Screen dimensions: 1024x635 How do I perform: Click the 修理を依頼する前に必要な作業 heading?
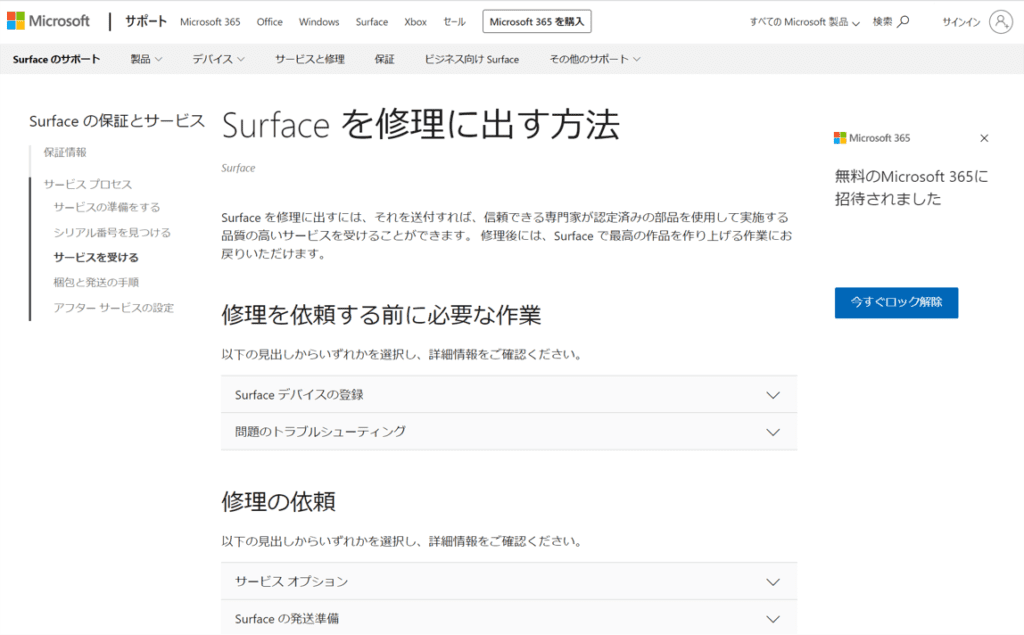pyautogui.click(x=381, y=315)
